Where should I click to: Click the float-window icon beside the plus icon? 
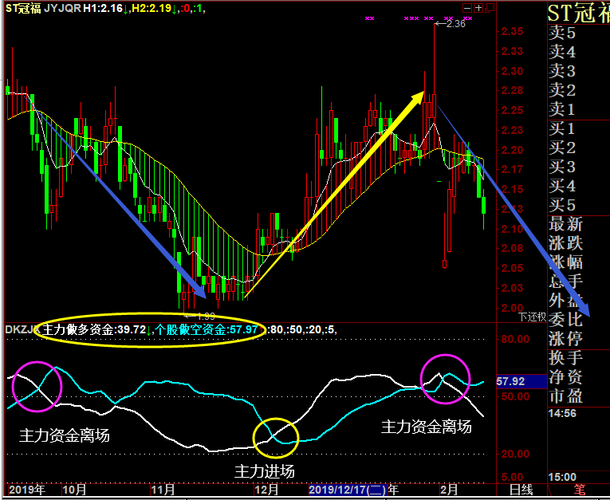490,8
